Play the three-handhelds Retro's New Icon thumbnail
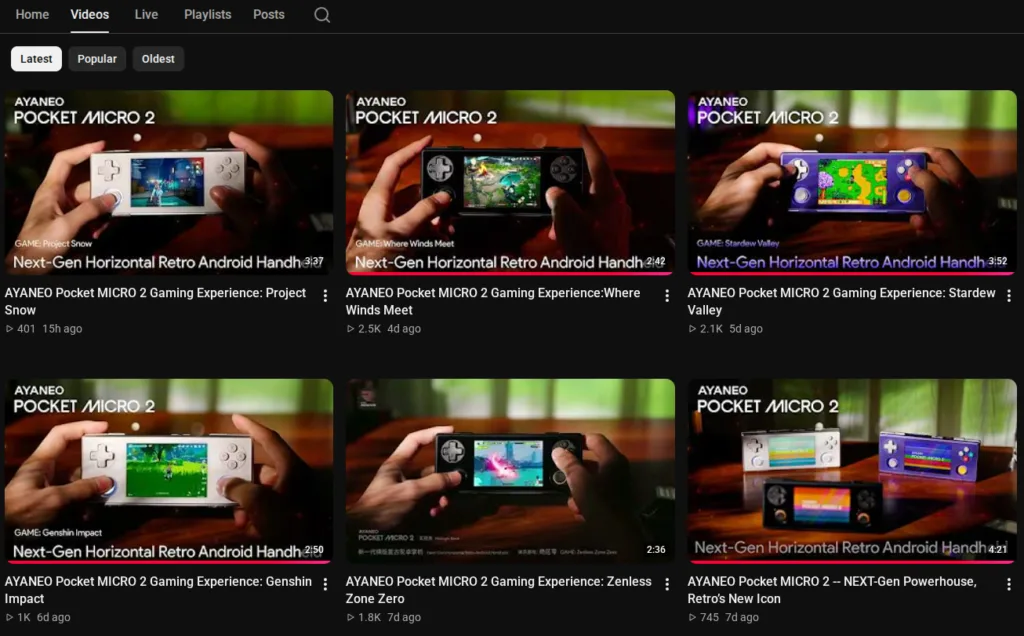 (852, 471)
